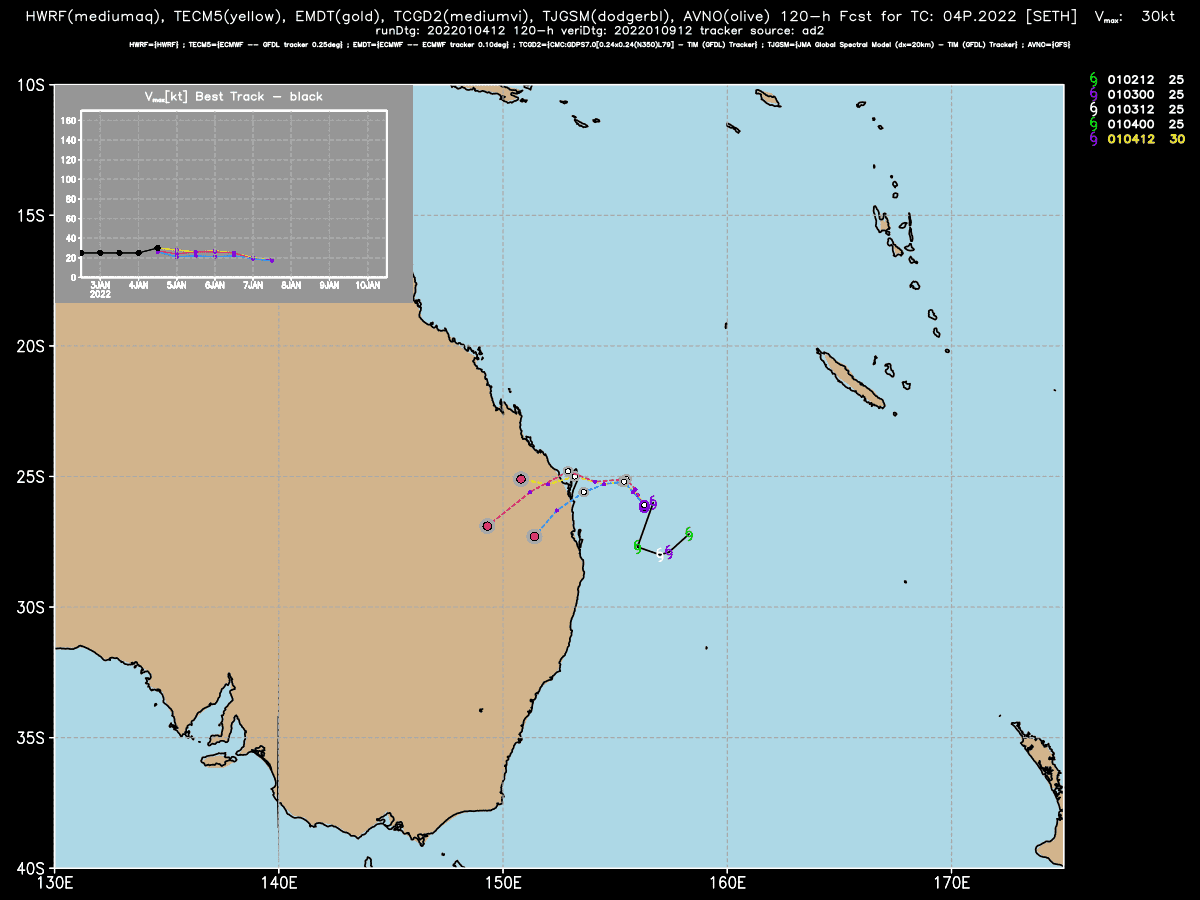Click the pink endpoint marker of blue track
The height and width of the screenshot is (900, 1200).
(x=535, y=537)
